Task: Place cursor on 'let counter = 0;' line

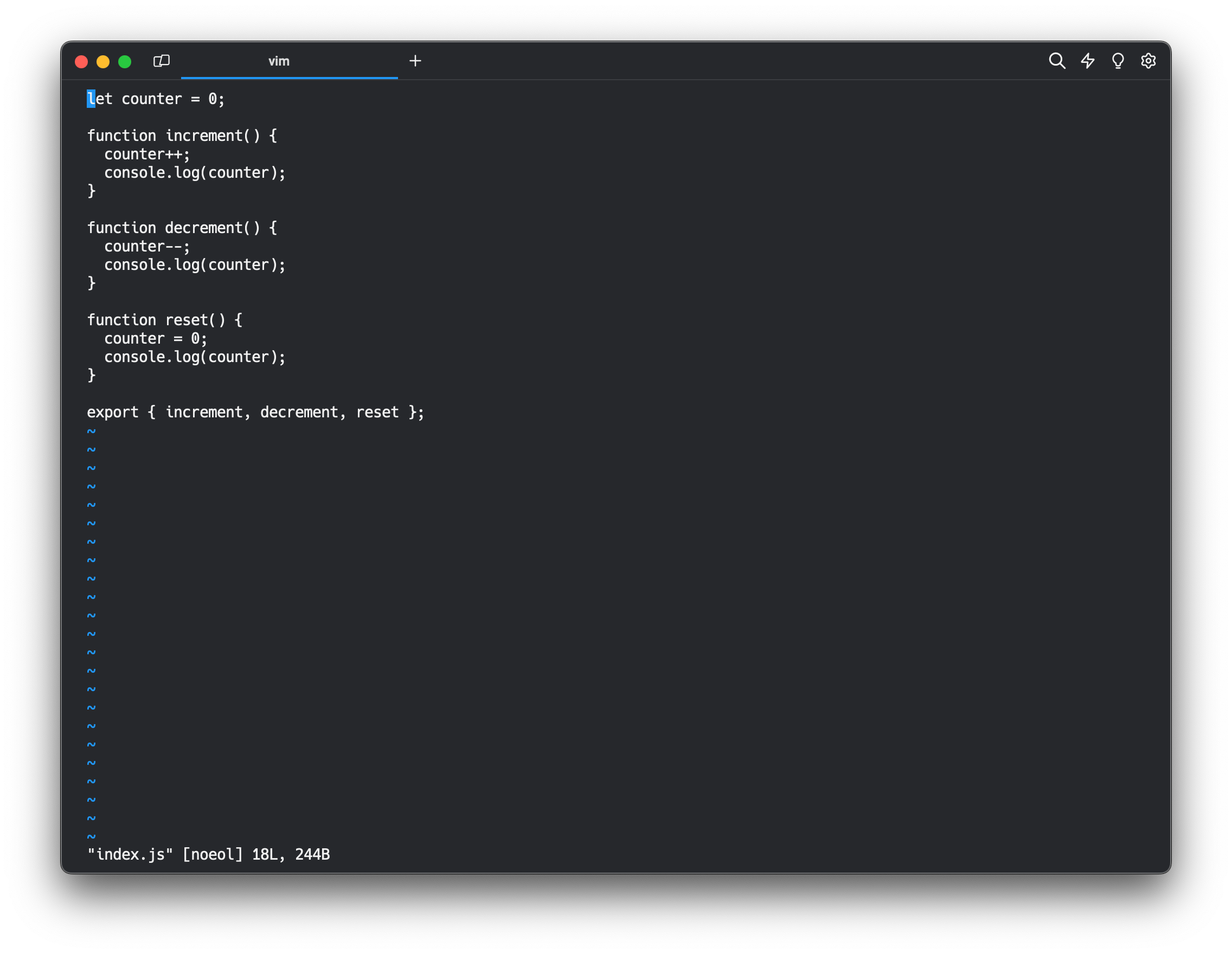Action: click(156, 99)
